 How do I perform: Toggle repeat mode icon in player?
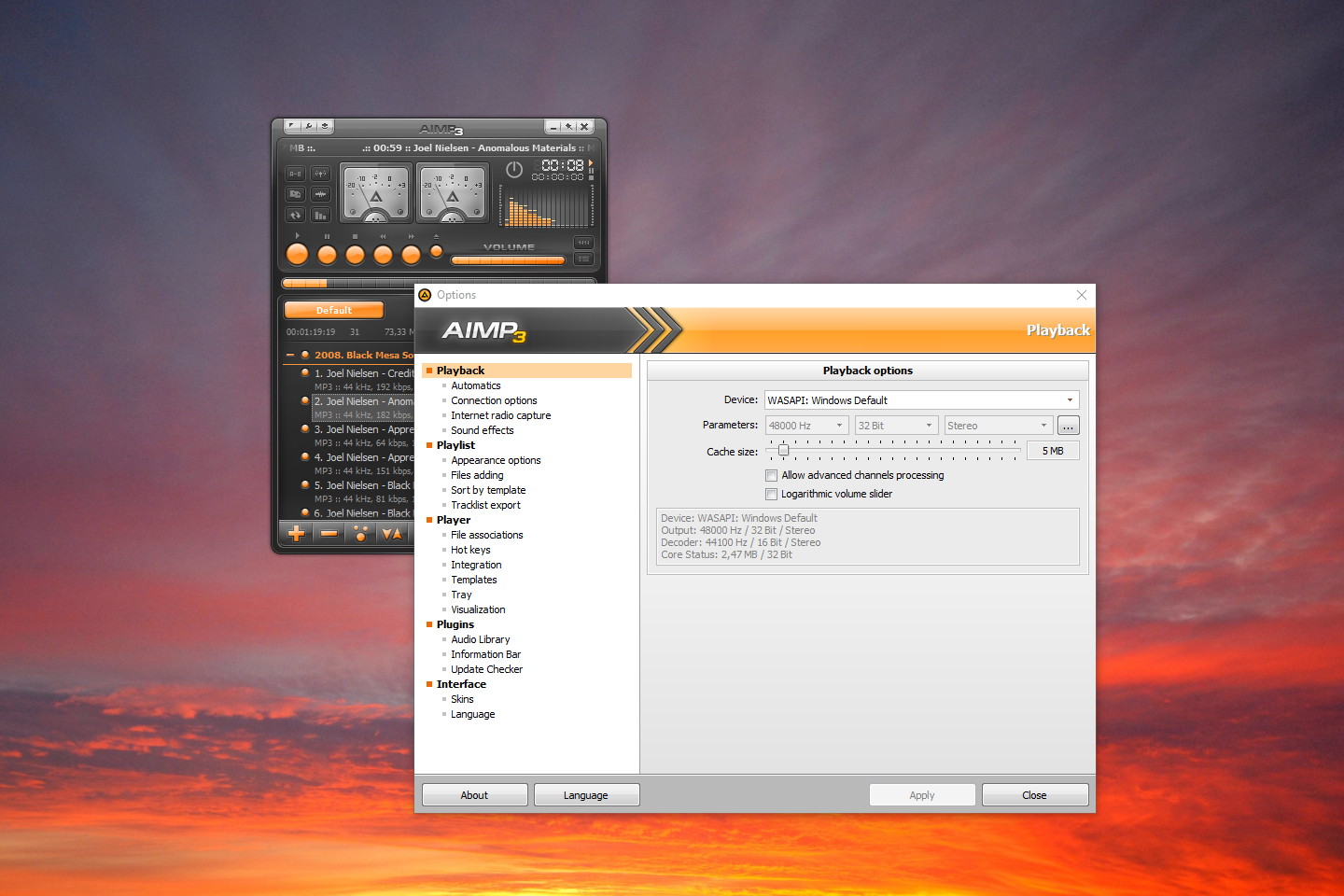pos(295,215)
